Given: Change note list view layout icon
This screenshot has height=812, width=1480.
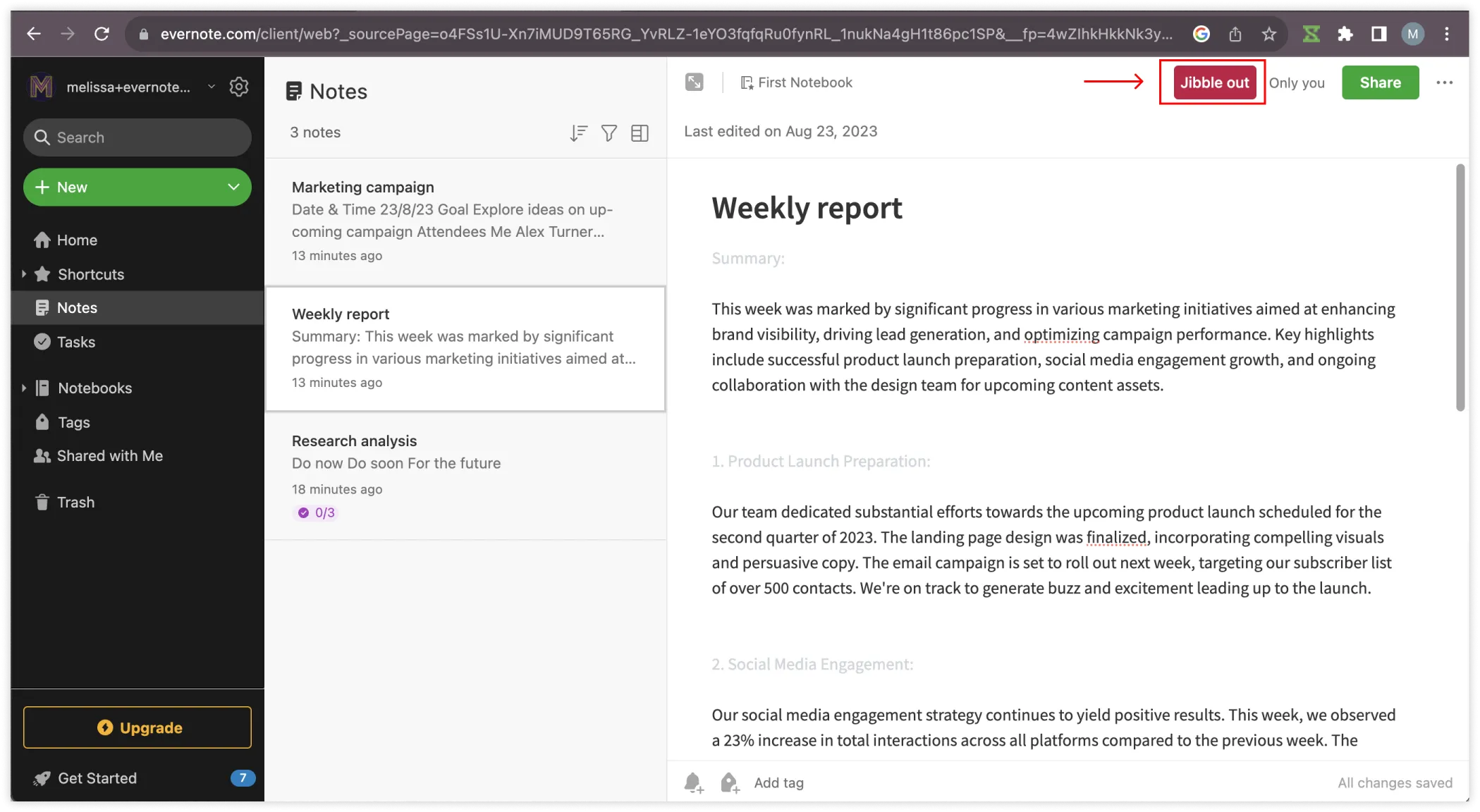Looking at the screenshot, I should [x=640, y=133].
